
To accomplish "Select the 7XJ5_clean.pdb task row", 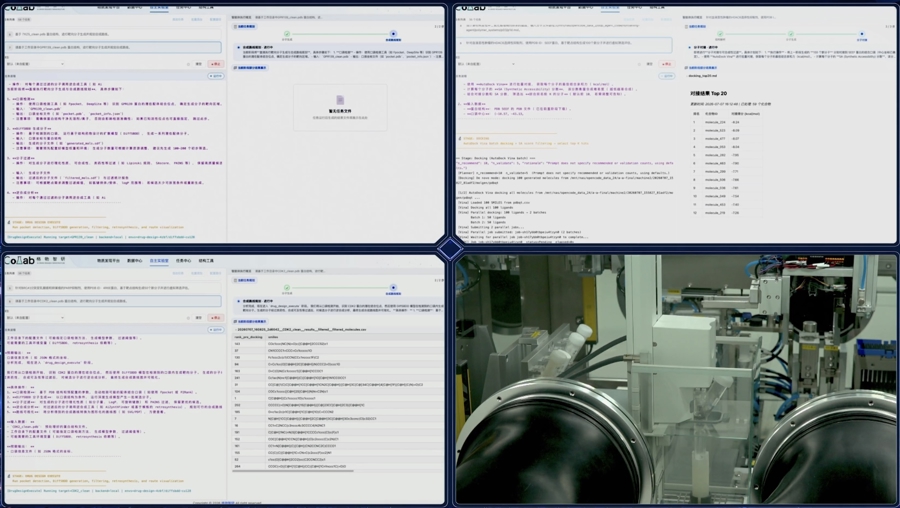I will coord(113,34).
